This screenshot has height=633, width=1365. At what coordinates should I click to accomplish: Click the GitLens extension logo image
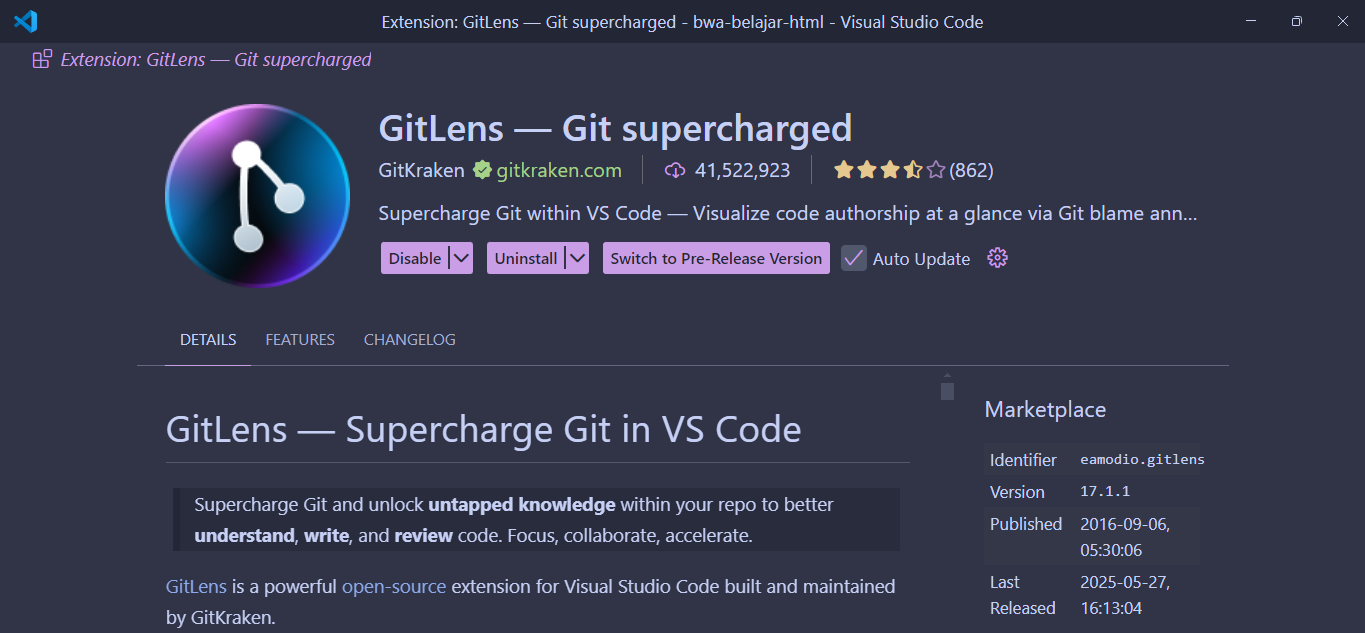point(257,196)
